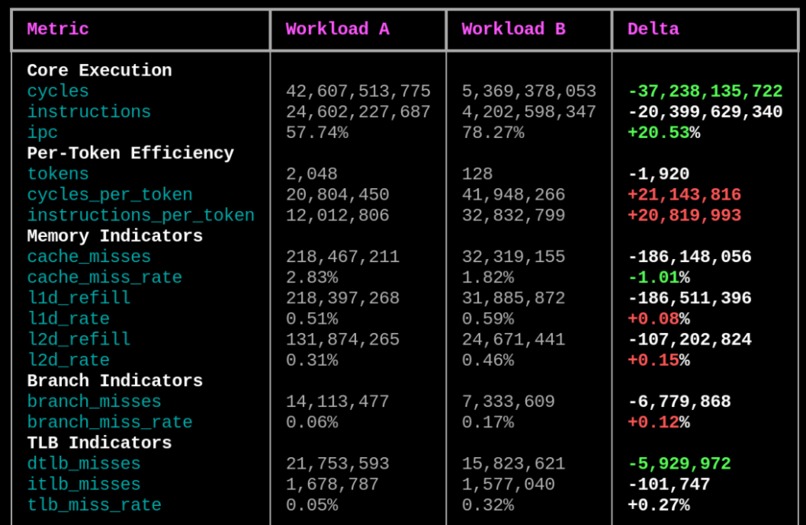Click l1d_refill delta -186,511,396
This screenshot has height=525, width=806.
[689, 298]
